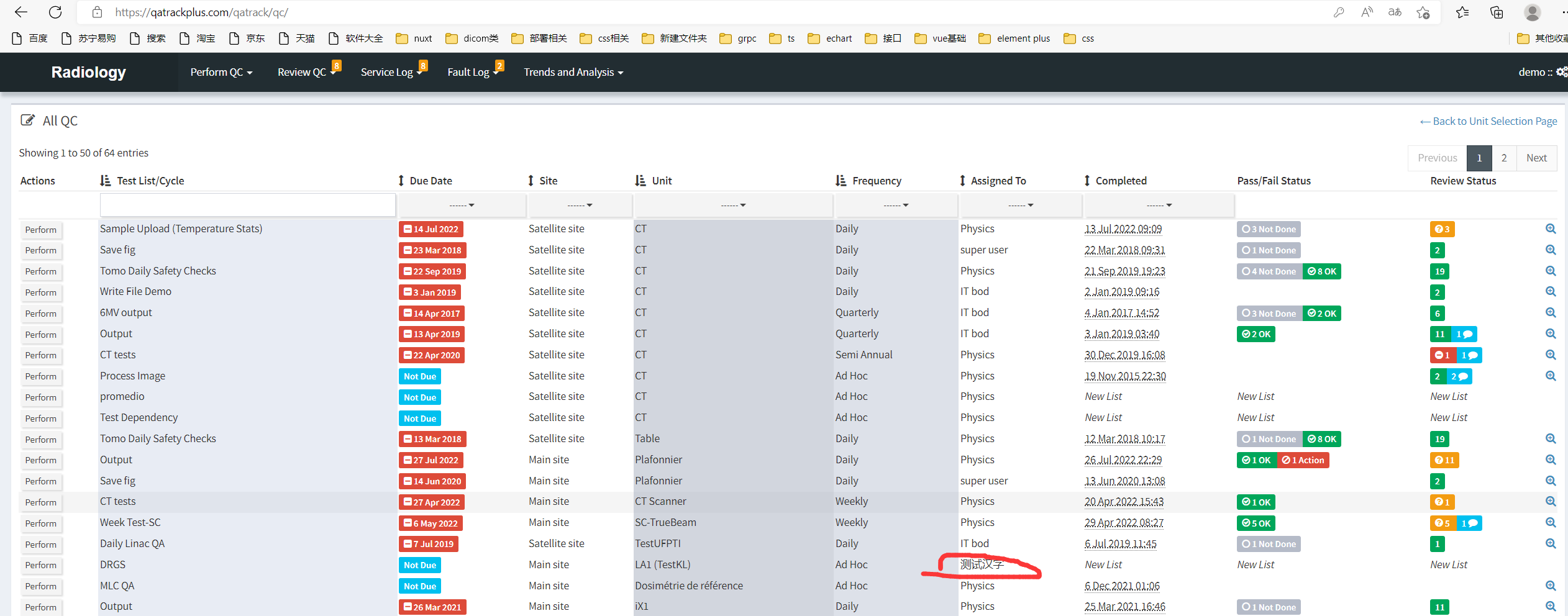Click the browser refresh icon
The height and width of the screenshot is (616, 1568).
(55, 12)
